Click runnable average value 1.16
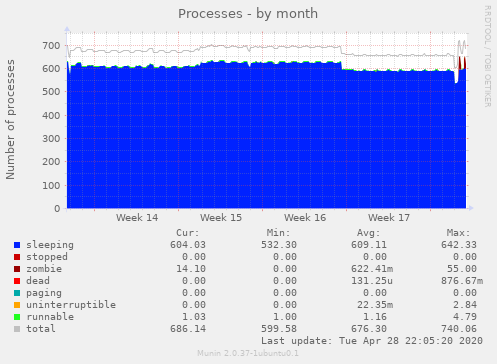The width and height of the screenshot is (497, 364). pos(375,317)
